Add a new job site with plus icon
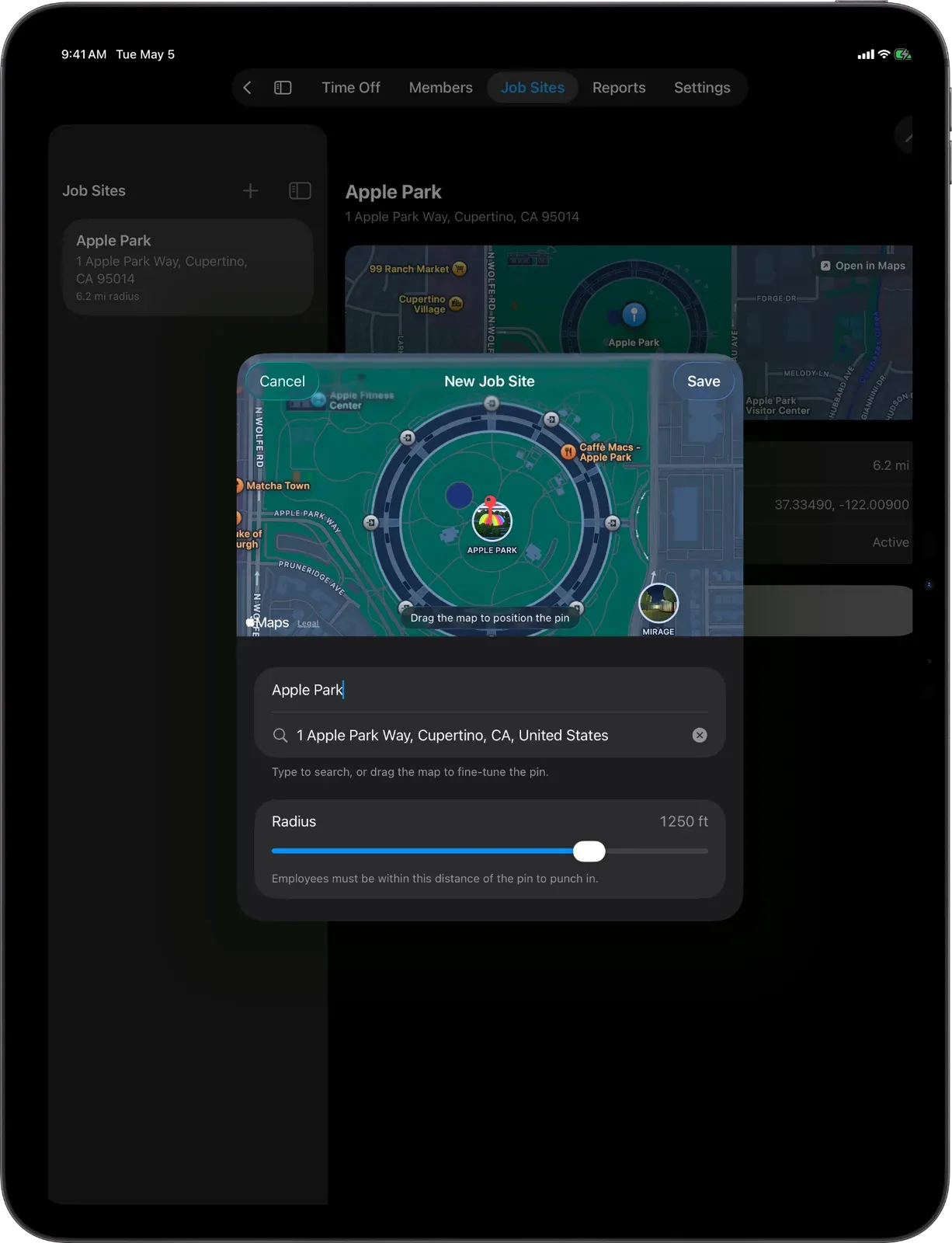The width and height of the screenshot is (952, 1243). [x=250, y=191]
